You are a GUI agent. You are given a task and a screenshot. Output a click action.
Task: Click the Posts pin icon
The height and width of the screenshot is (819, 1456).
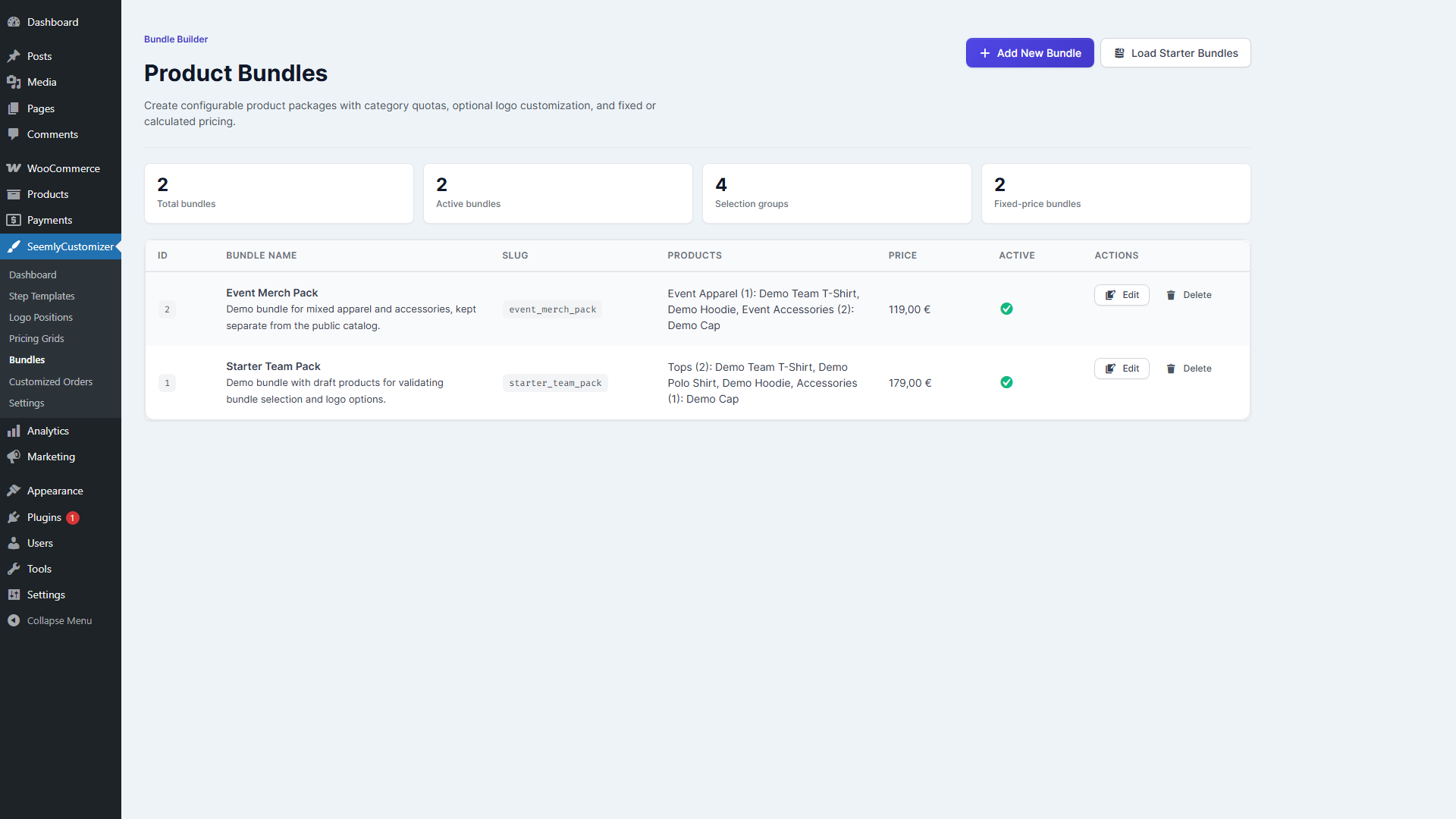(x=14, y=56)
